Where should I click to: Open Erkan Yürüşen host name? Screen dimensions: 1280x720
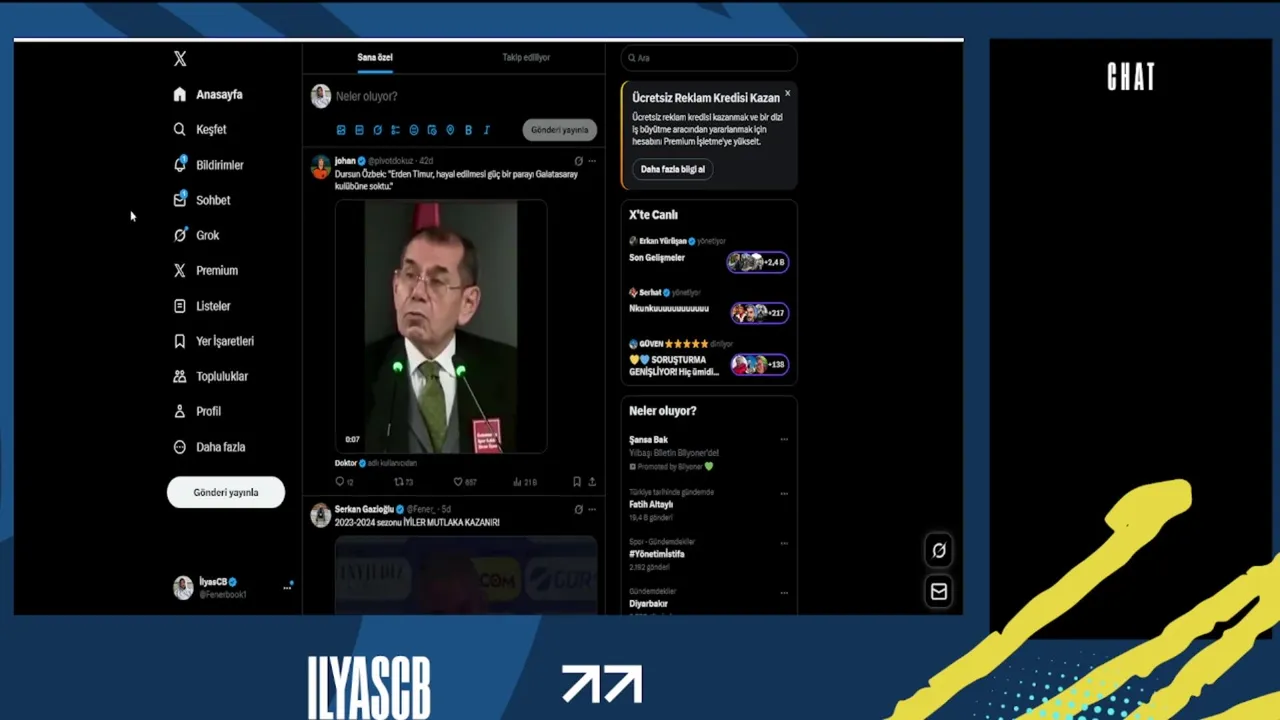(x=663, y=241)
